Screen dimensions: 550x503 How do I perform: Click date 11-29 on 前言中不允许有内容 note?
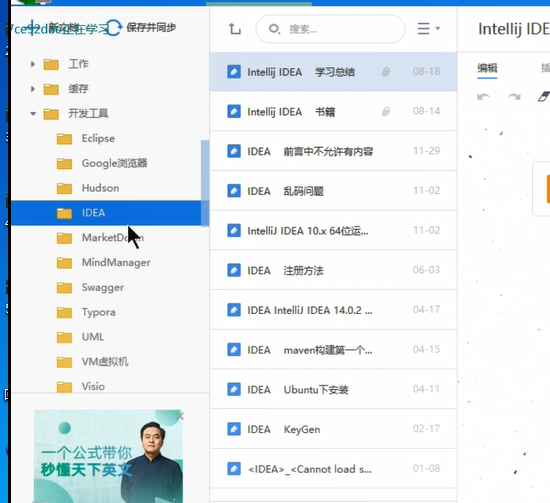426,151
